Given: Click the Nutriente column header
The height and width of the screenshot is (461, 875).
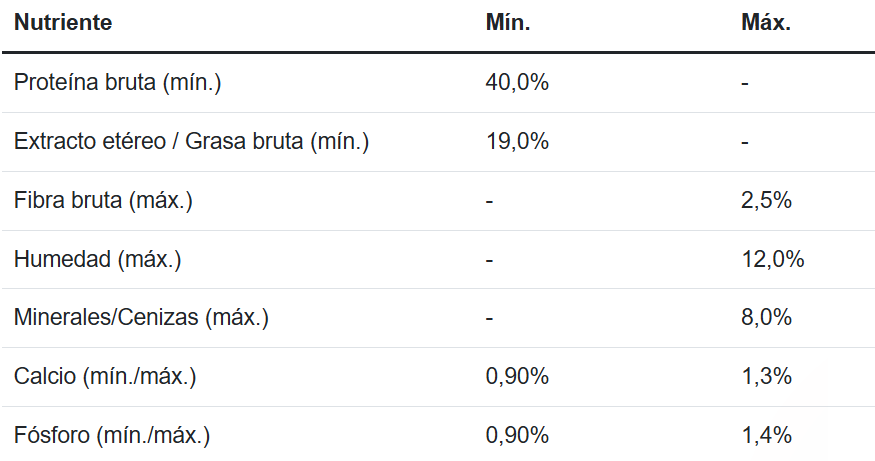Looking at the screenshot, I should (62, 23).
